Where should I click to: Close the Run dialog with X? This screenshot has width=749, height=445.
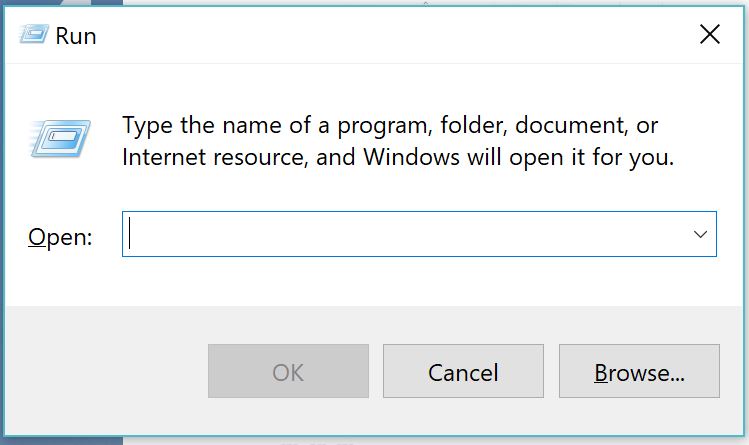(x=710, y=34)
